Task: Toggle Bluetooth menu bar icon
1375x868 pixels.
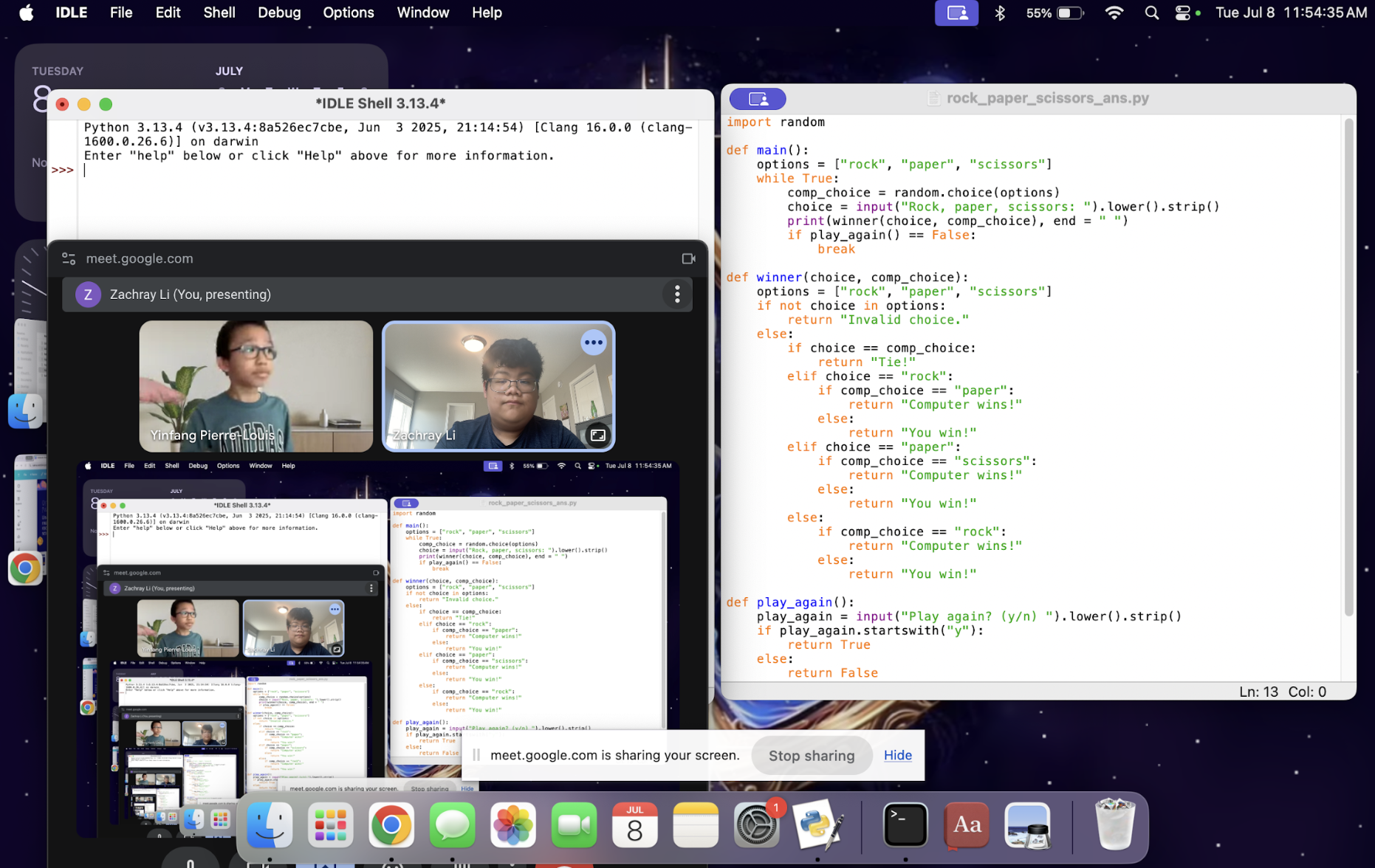Action: [x=1000, y=13]
